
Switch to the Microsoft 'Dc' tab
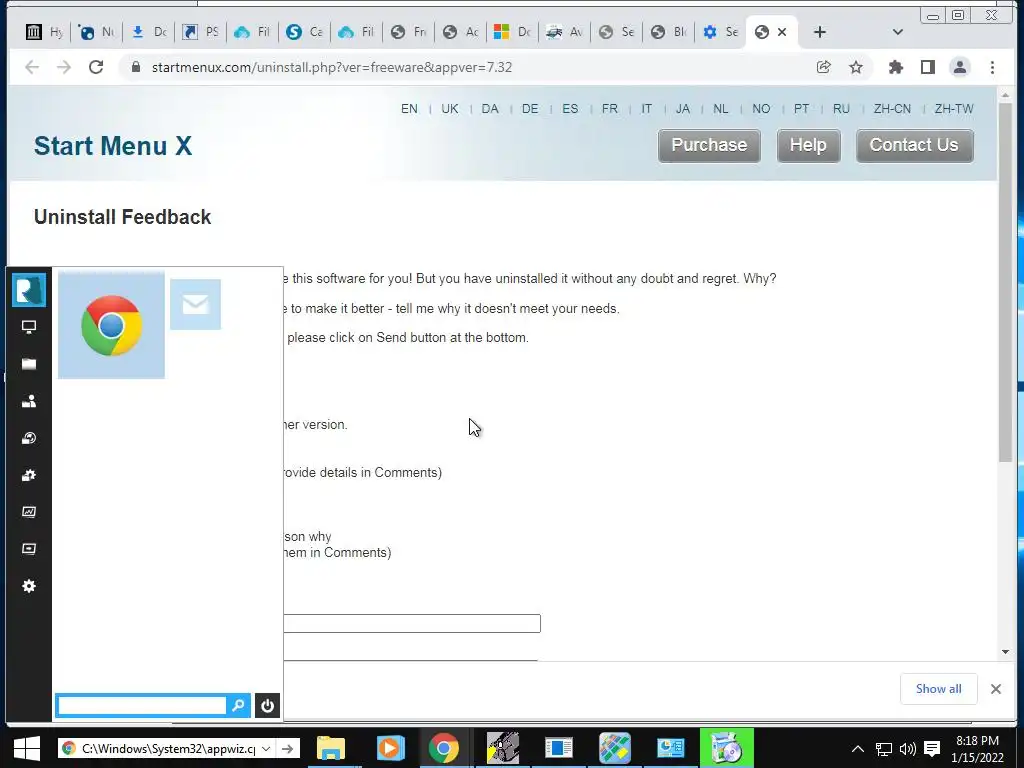click(513, 32)
